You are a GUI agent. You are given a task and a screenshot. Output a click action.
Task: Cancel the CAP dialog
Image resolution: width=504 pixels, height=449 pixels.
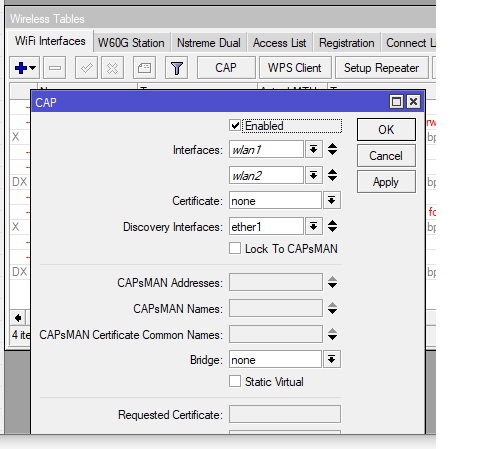[386, 156]
